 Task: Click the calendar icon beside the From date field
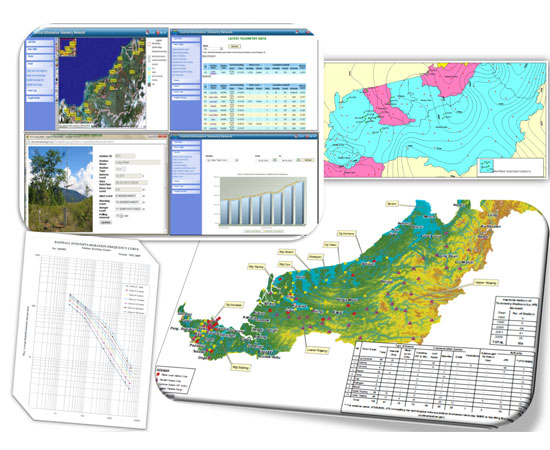[x=275, y=160]
